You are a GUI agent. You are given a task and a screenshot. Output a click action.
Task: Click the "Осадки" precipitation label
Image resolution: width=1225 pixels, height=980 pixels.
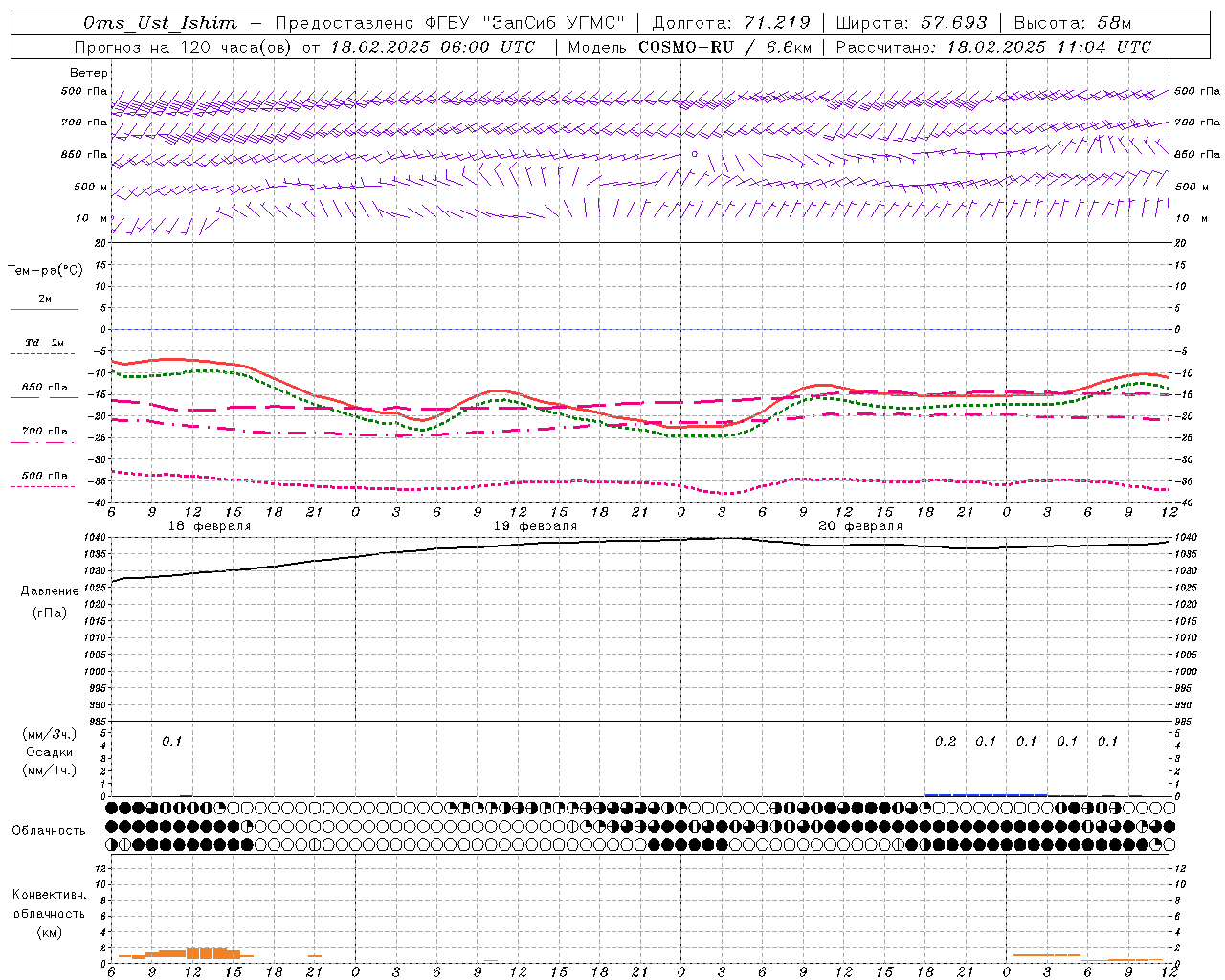pos(50,752)
